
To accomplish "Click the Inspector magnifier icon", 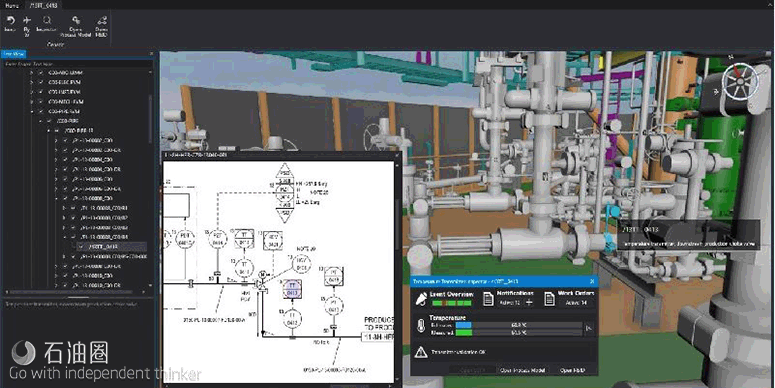I will [x=47, y=20].
